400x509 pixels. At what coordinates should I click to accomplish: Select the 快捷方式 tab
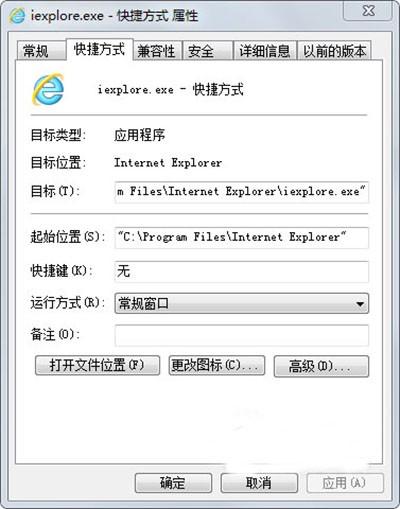100,50
